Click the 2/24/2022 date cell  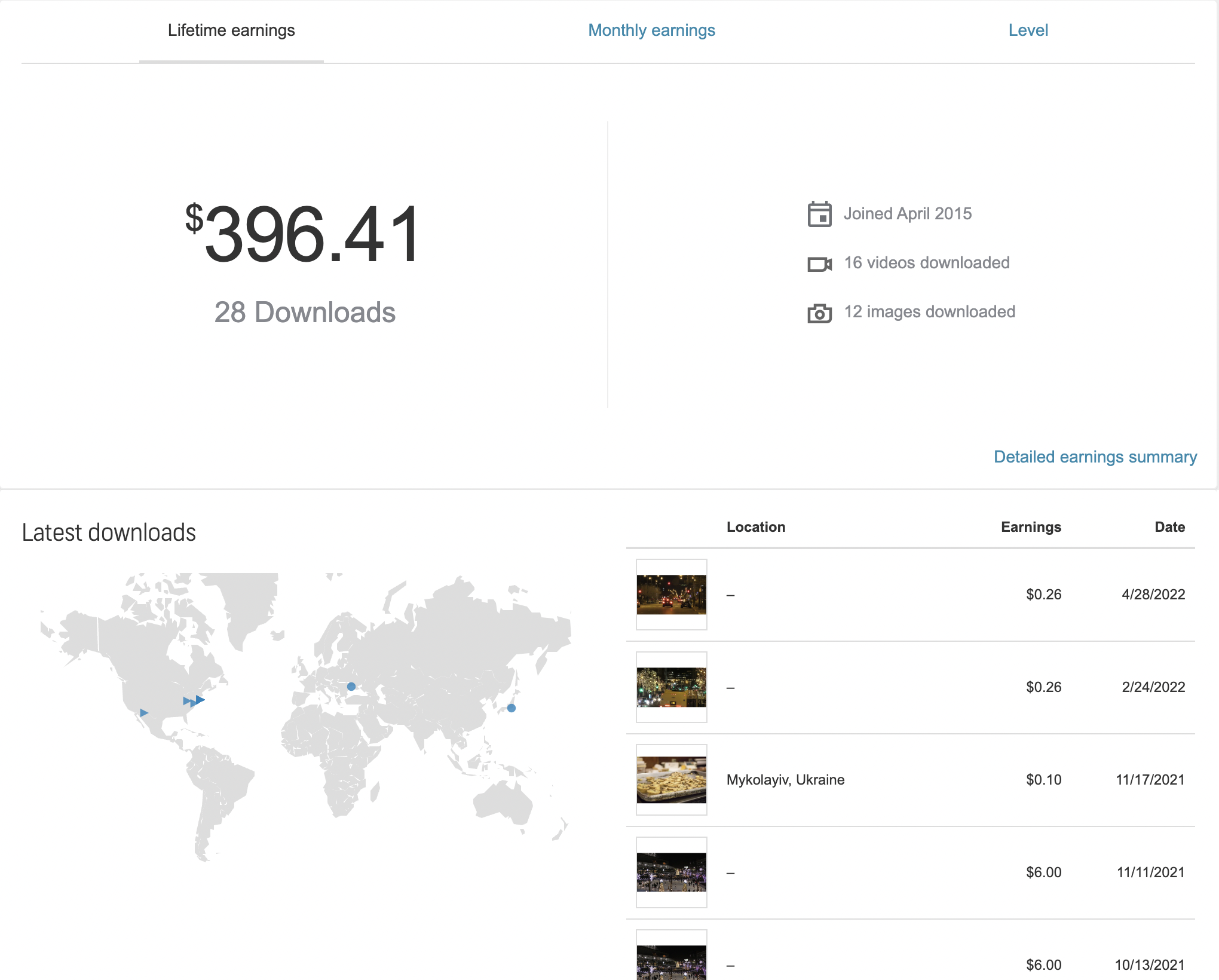coord(1153,687)
